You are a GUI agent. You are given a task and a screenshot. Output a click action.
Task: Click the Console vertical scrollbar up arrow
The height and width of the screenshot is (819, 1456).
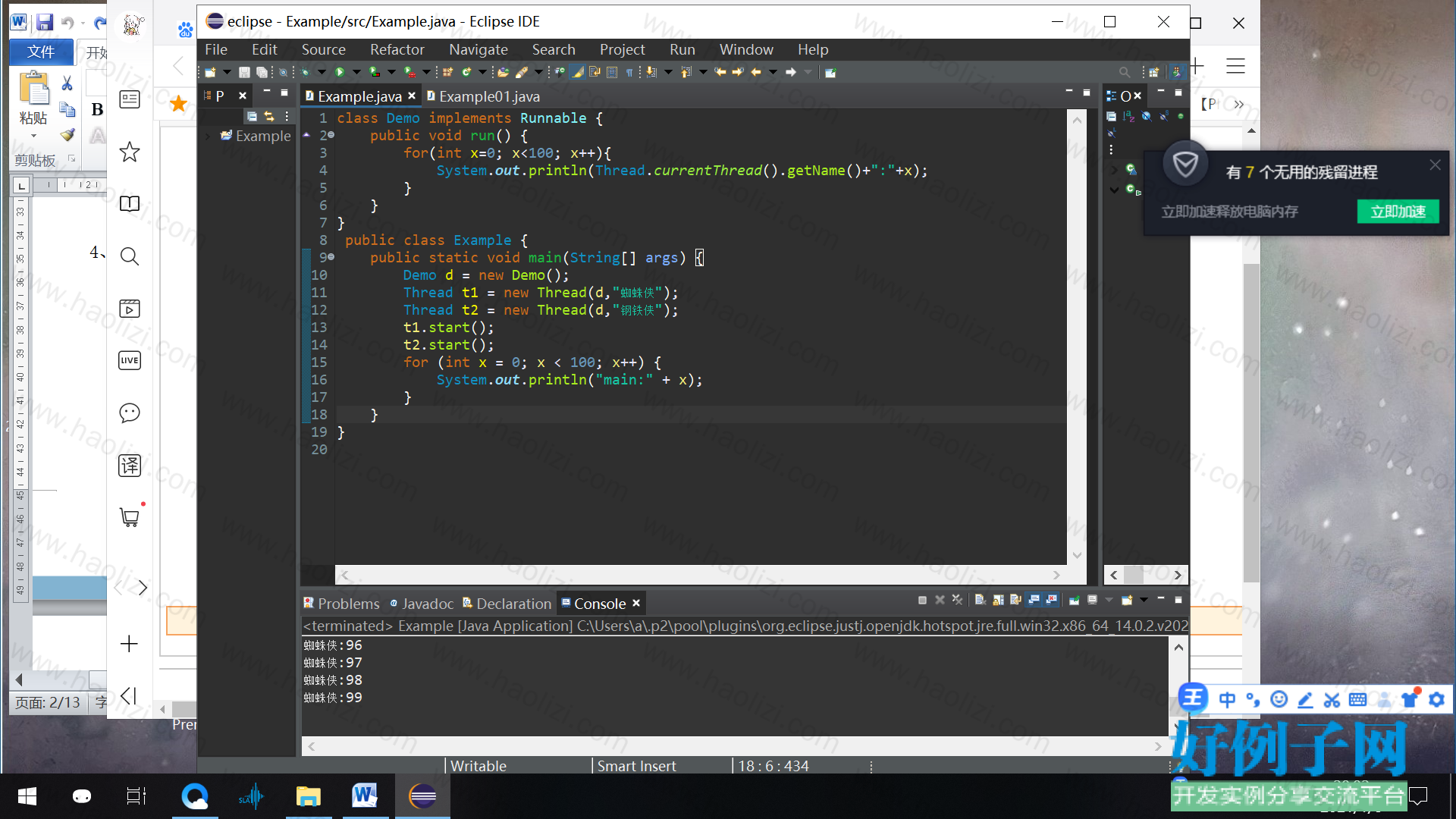pyautogui.click(x=1178, y=647)
